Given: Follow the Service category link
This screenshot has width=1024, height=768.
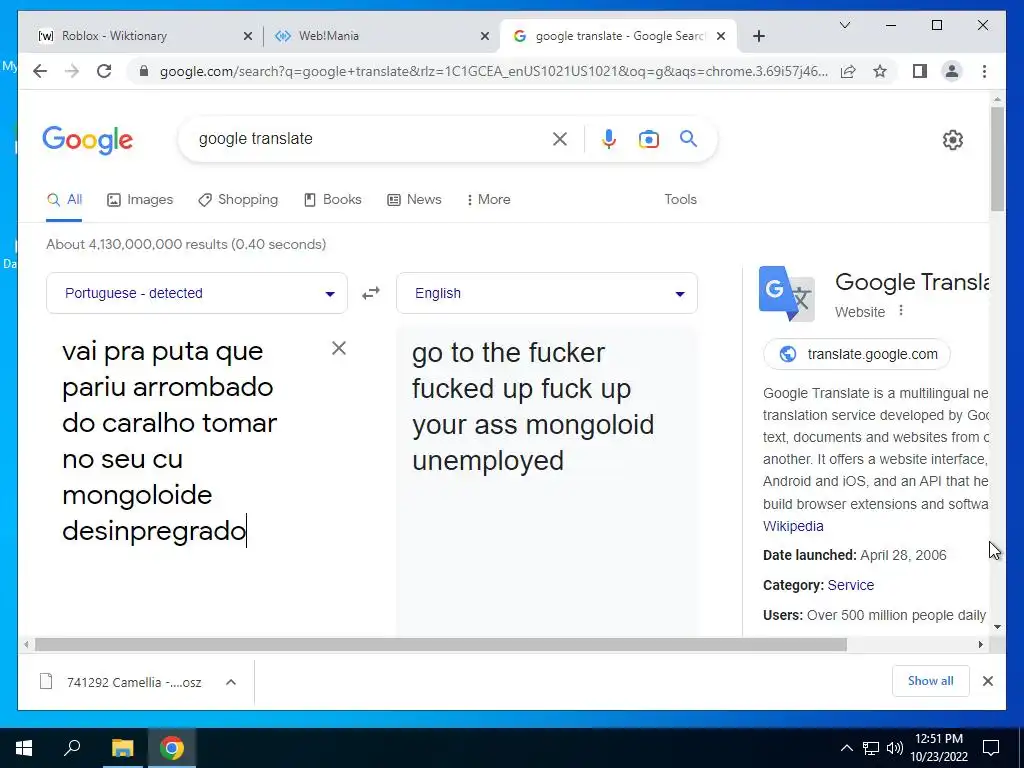Looking at the screenshot, I should 850,584.
